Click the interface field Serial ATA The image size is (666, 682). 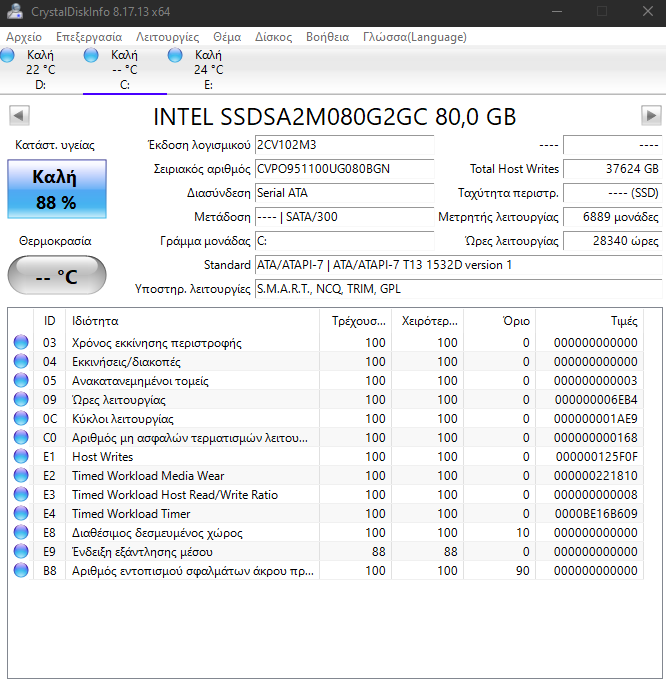click(x=345, y=193)
